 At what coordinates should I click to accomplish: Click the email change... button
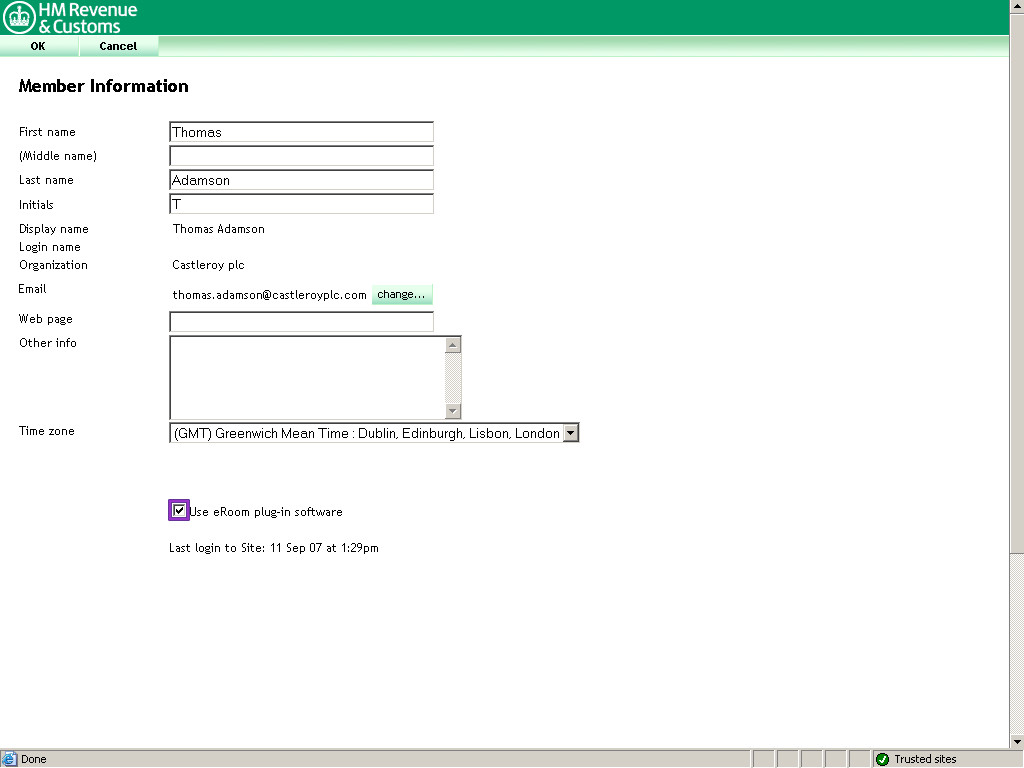point(402,295)
